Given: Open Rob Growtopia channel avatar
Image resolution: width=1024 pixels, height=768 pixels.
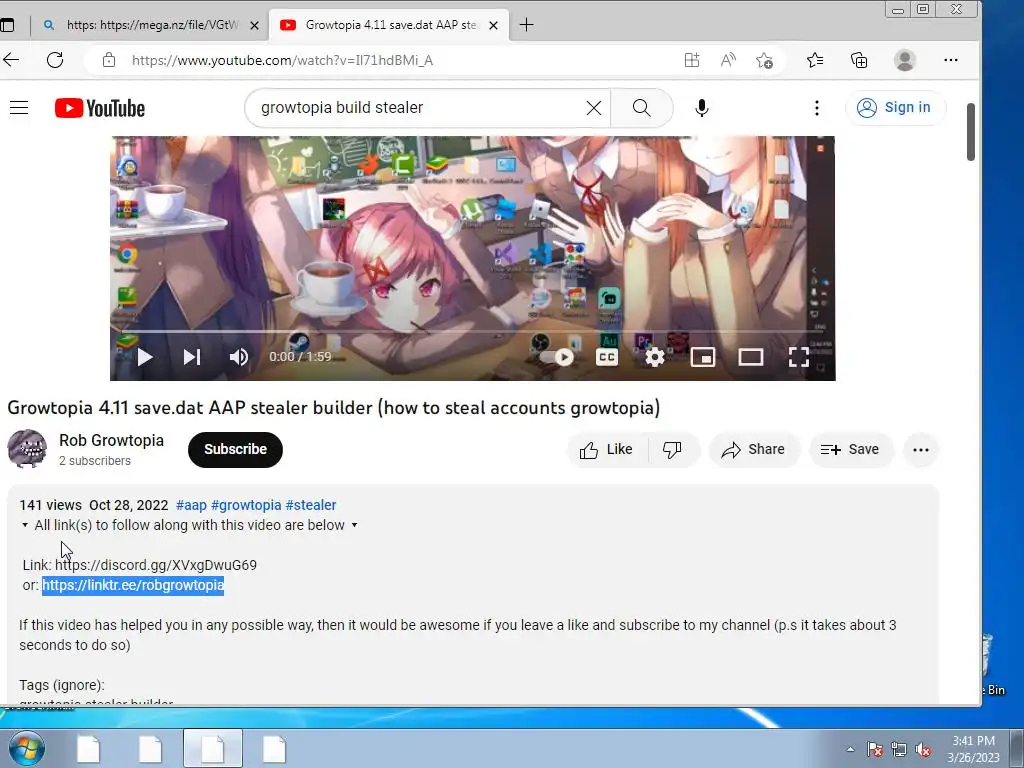Looking at the screenshot, I should click(x=27, y=449).
